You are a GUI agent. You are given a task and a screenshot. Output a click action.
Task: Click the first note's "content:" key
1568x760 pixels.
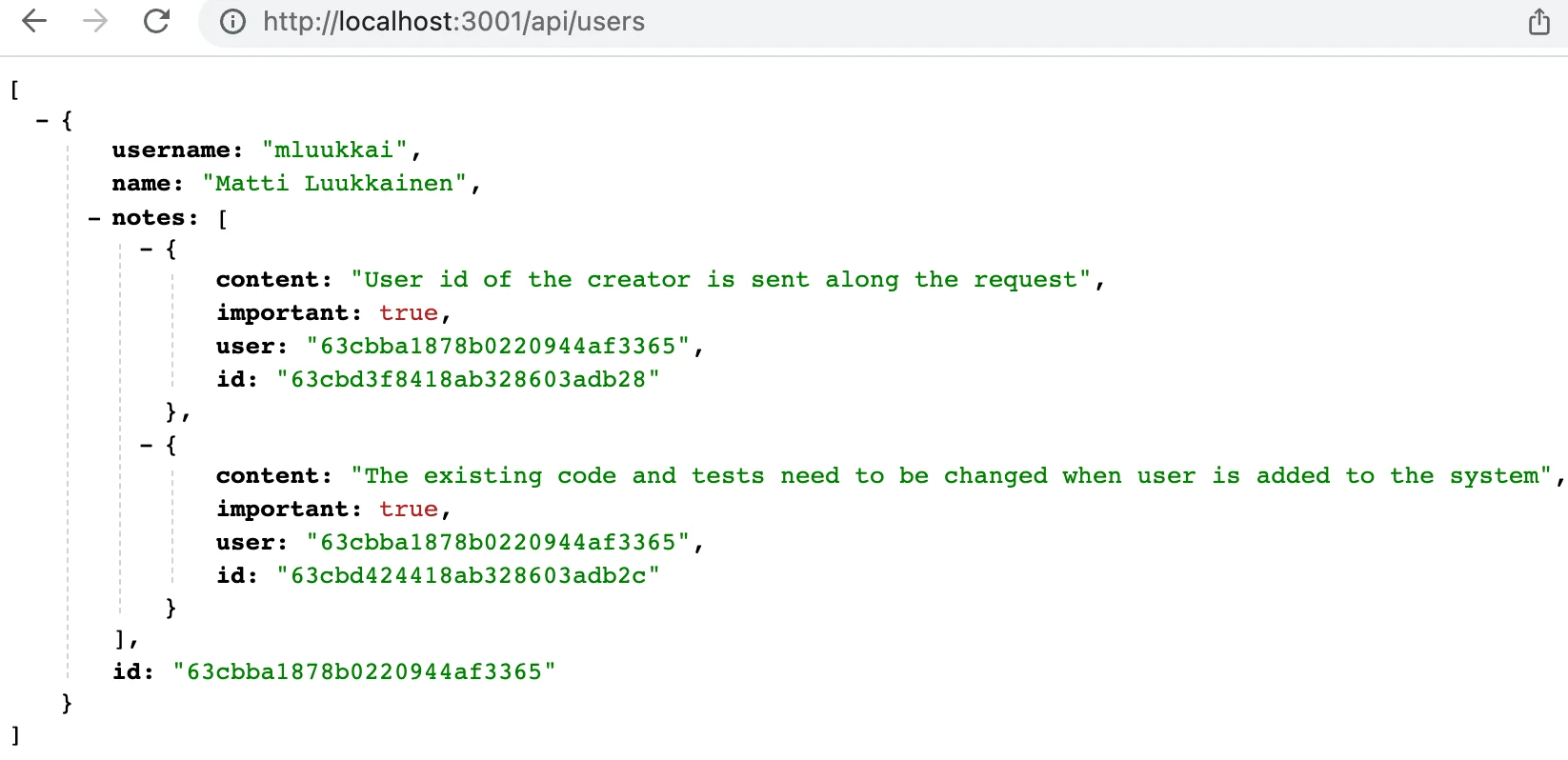pyautogui.click(x=274, y=280)
